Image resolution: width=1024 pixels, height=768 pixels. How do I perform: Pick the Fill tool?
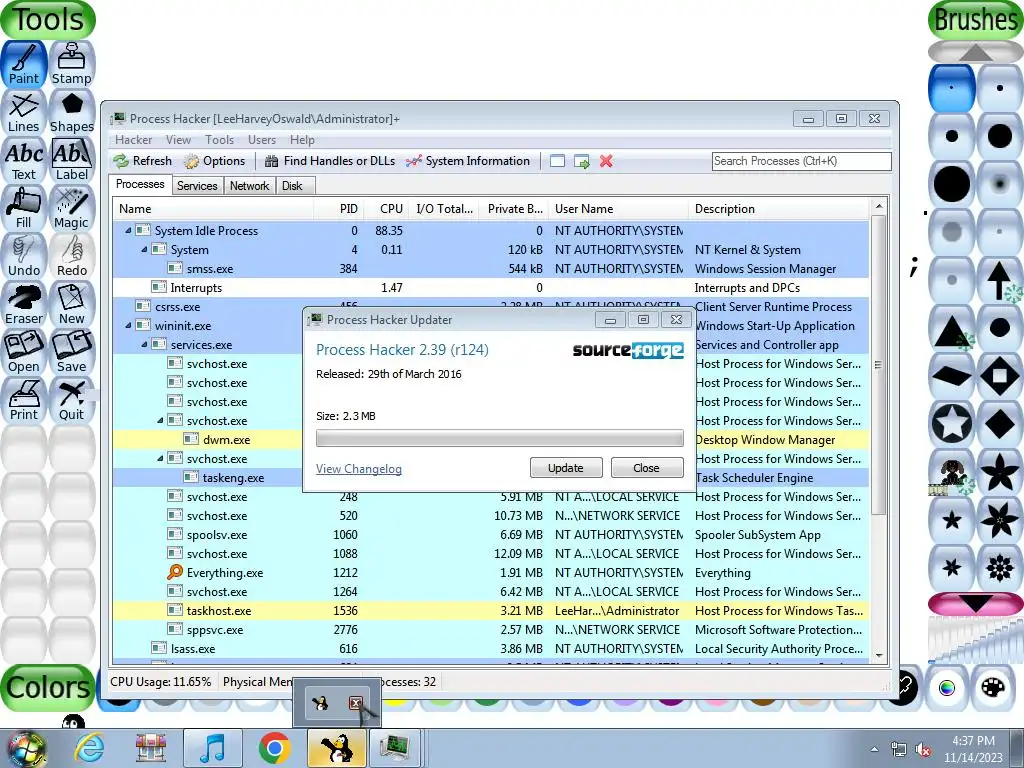pyautogui.click(x=24, y=208)
